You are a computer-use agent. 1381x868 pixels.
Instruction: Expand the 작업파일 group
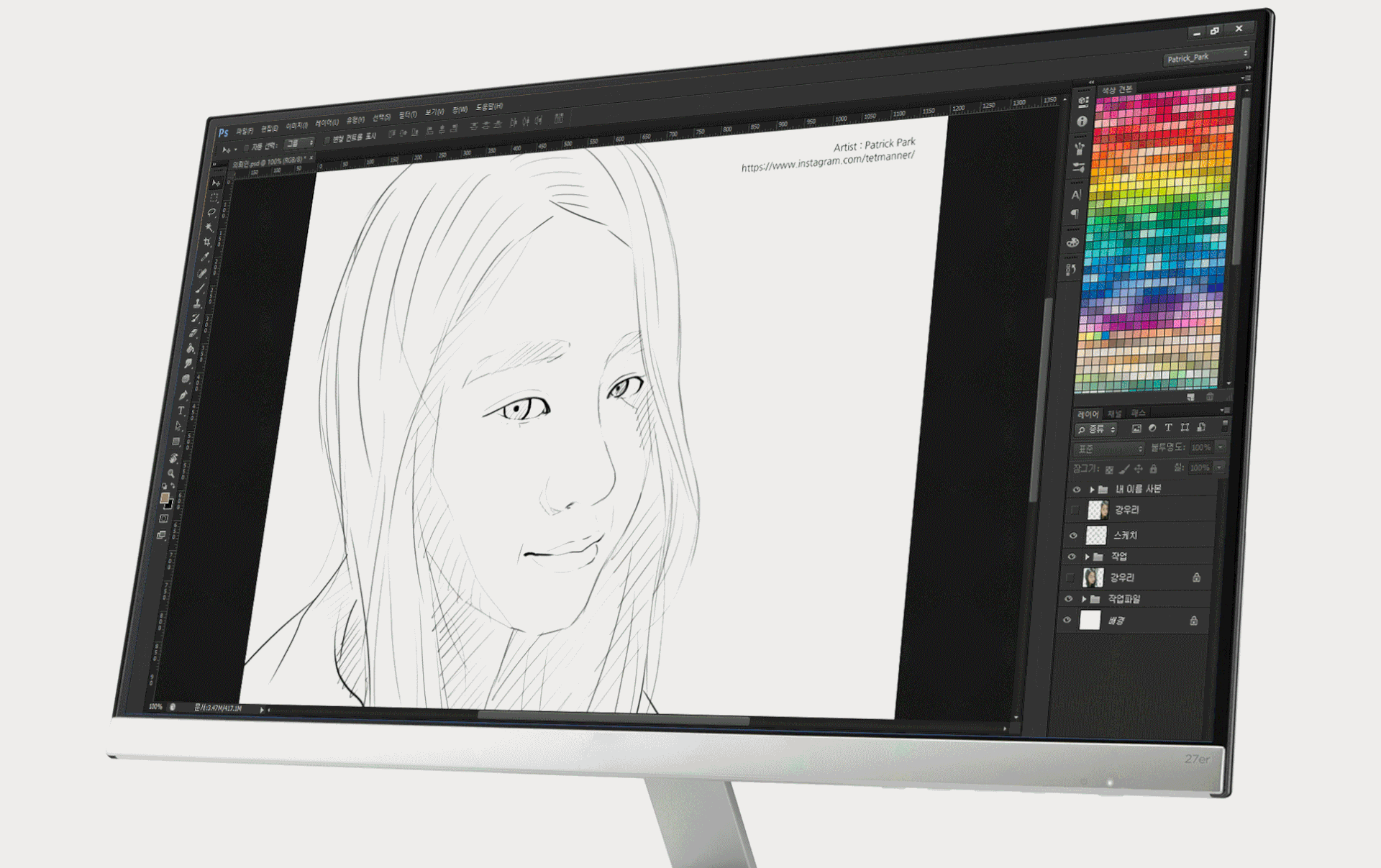(1085, 598)
